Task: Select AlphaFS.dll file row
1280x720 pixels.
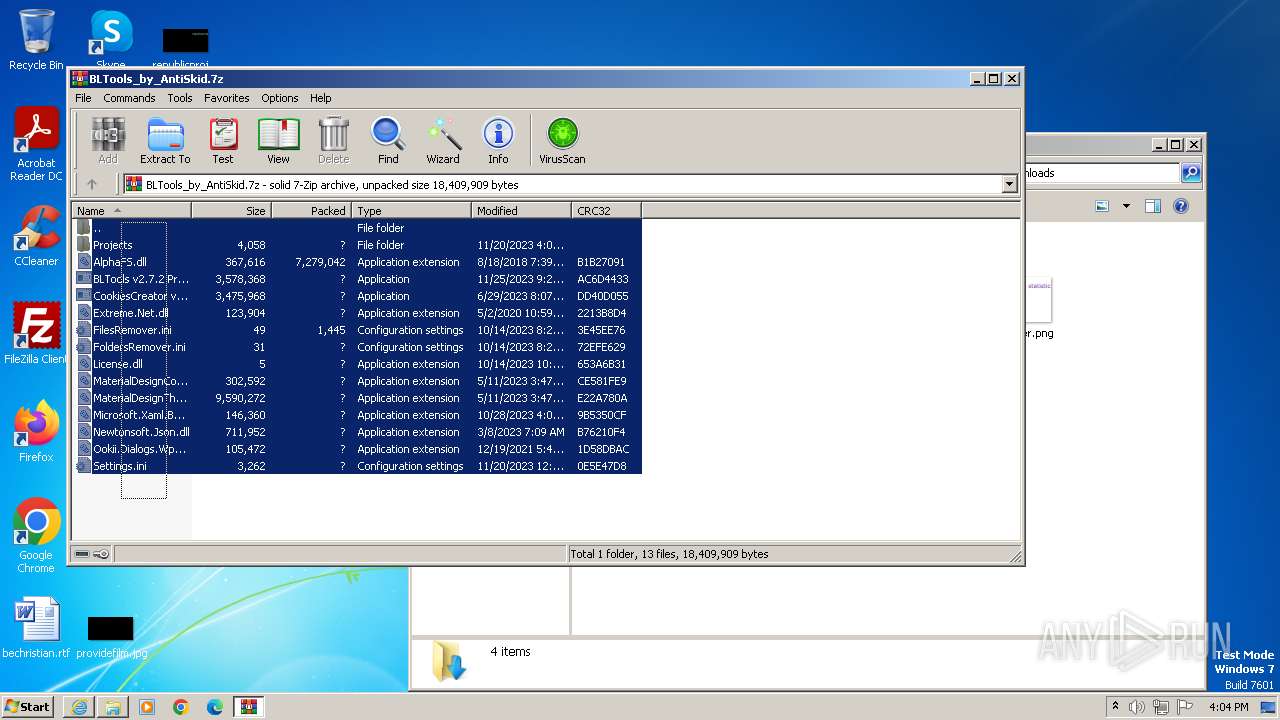Action: click(357, 262)
